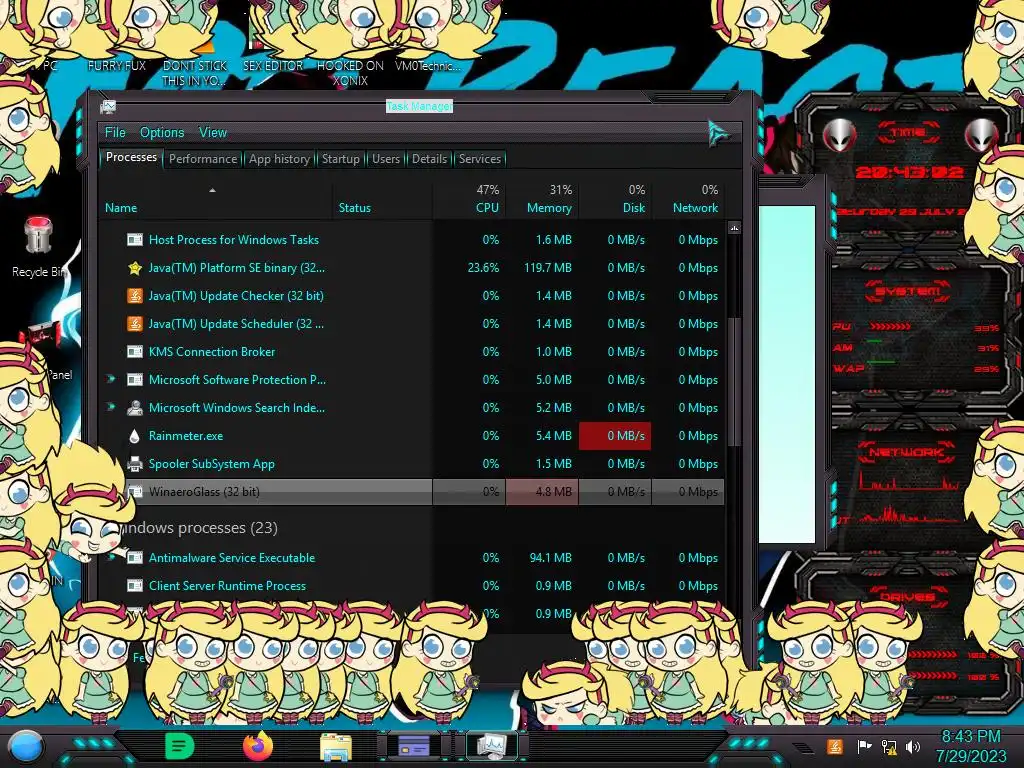Switch to the App history tab
The height and width of the screenshot is (768, 1024).
tap(279, 159)
